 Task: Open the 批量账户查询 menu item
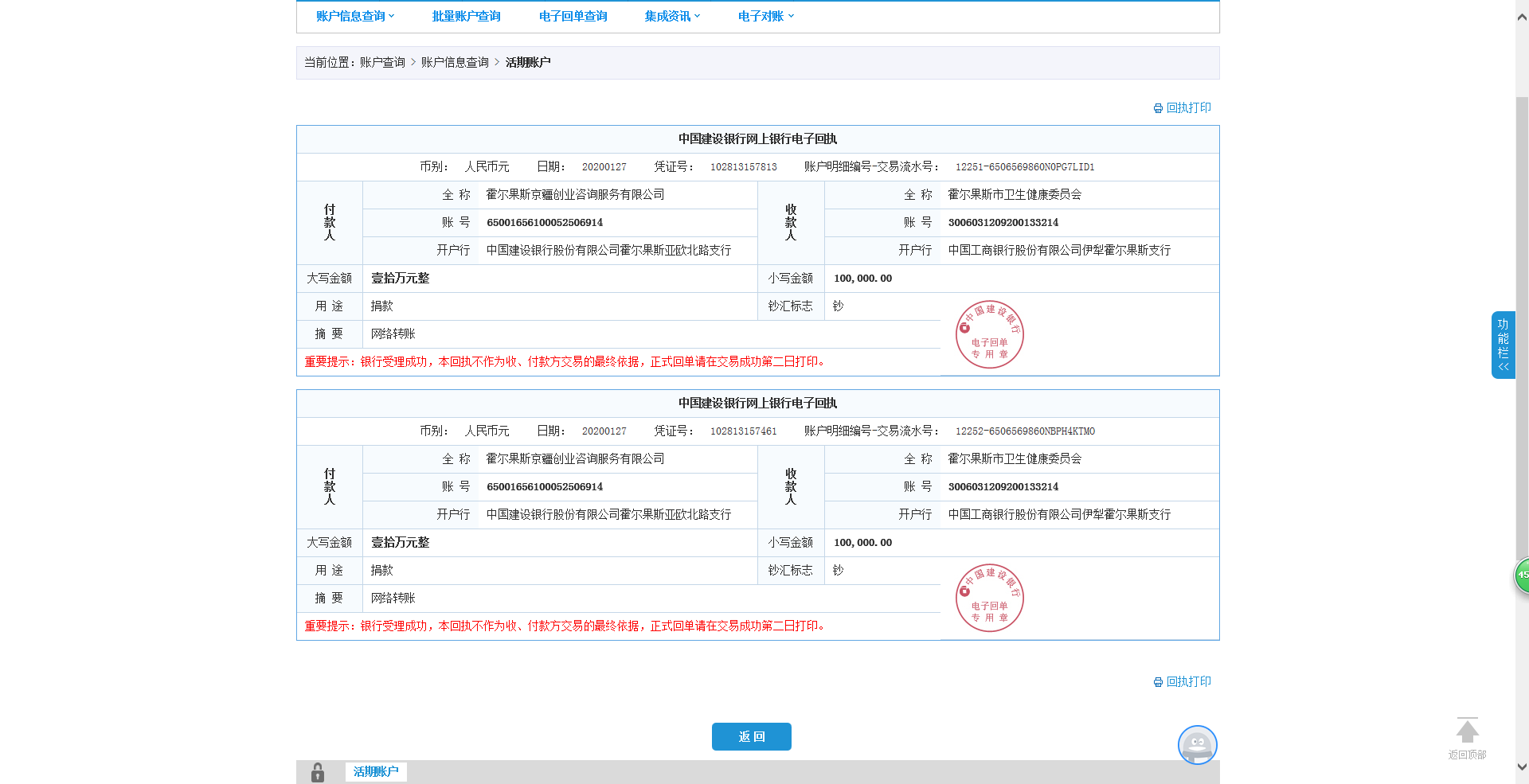(466, 16)
